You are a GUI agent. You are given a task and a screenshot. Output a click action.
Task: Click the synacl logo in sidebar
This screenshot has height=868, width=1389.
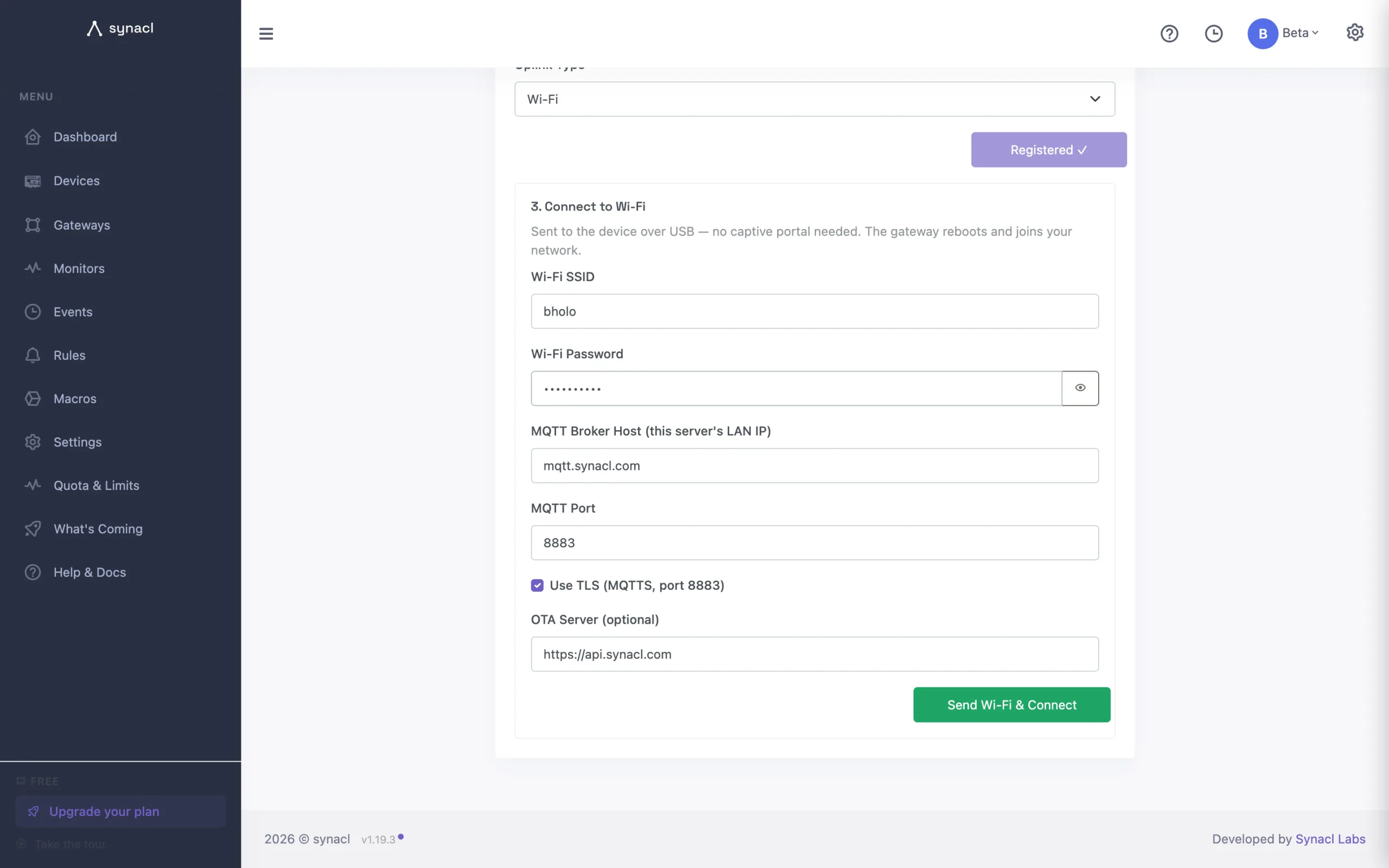[x=120, y=28]
